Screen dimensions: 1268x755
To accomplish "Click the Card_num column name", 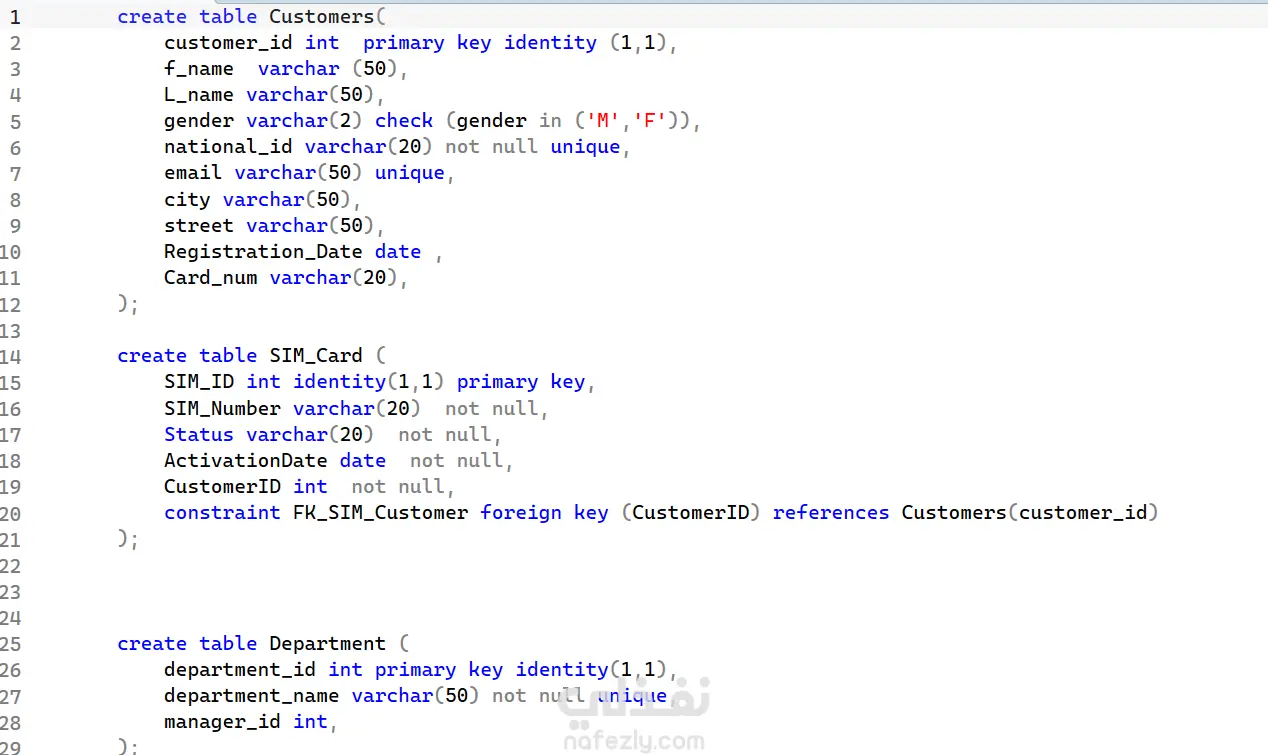I will (211, 278).
